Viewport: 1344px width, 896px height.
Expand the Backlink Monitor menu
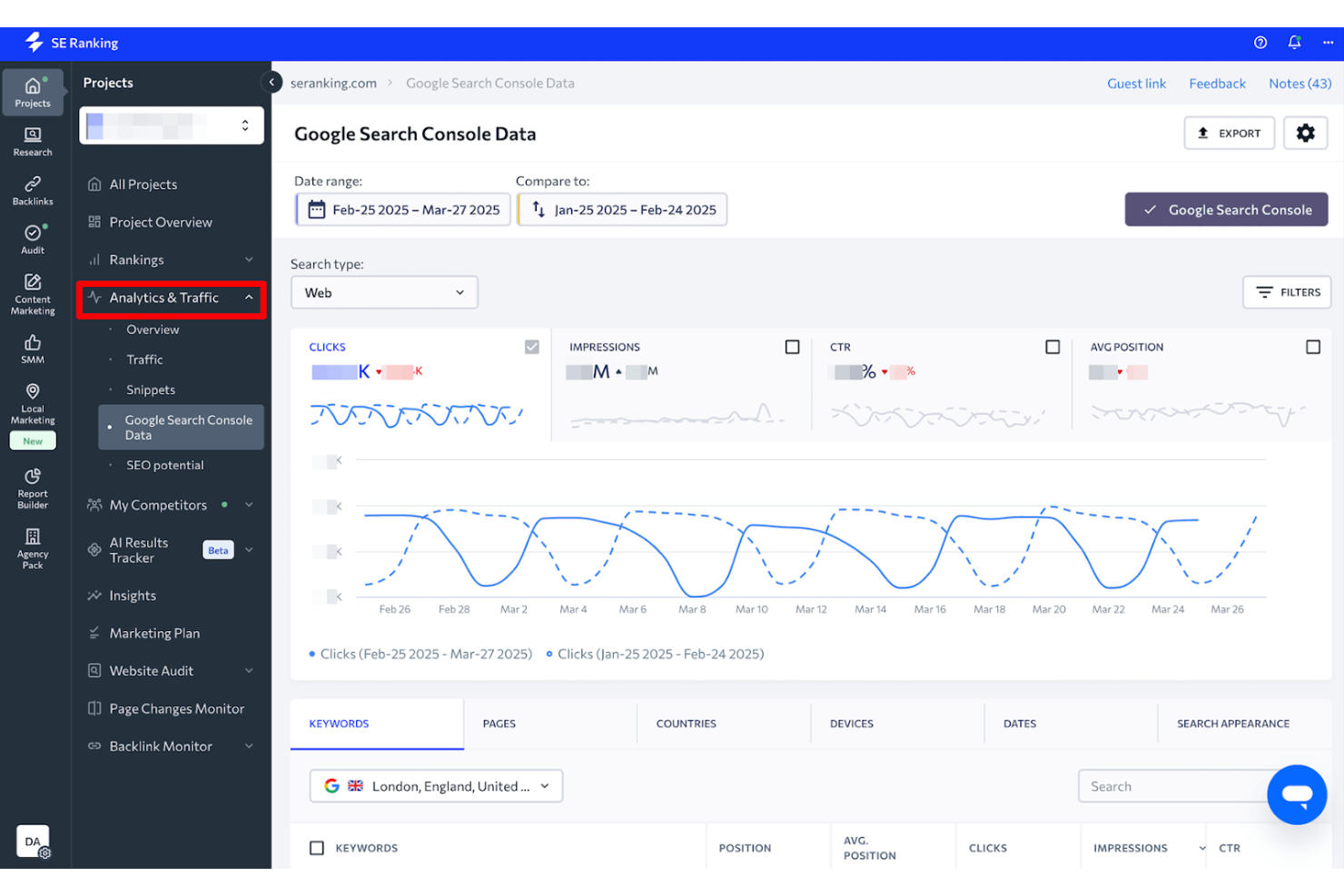172,746
